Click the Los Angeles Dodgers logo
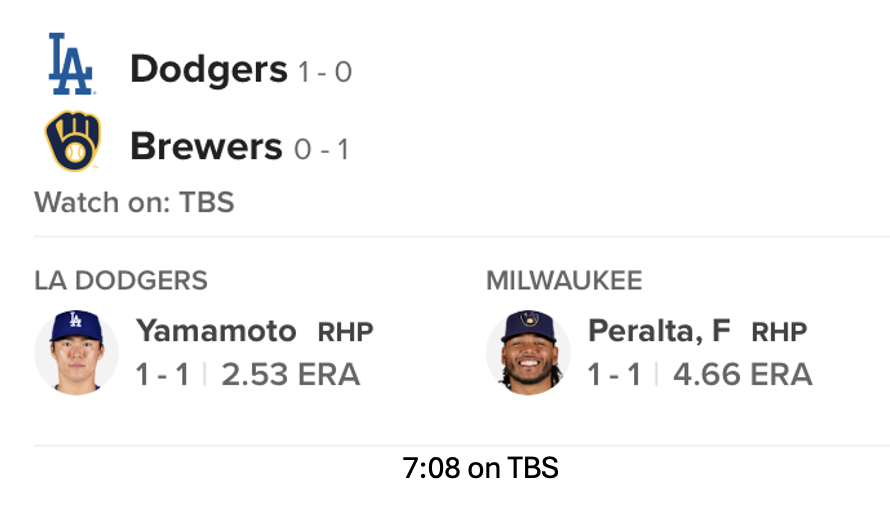This screenshot has height=510, width=890. (71, 65)
